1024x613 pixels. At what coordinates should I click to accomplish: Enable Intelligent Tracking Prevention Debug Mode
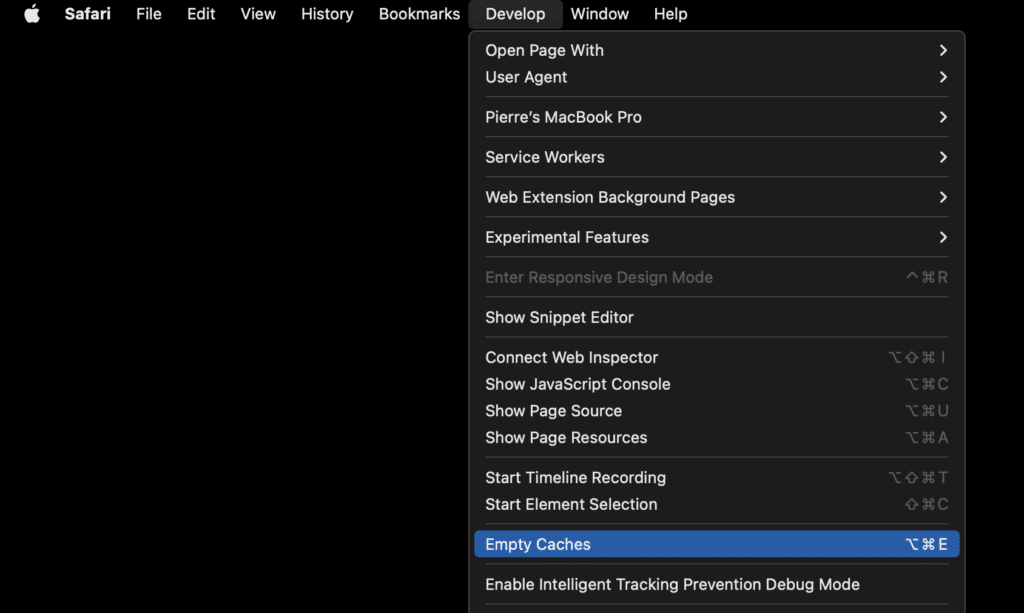716,584
